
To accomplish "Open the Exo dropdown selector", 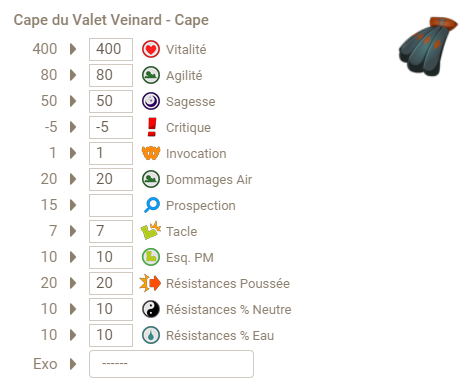I will point(171,364).
